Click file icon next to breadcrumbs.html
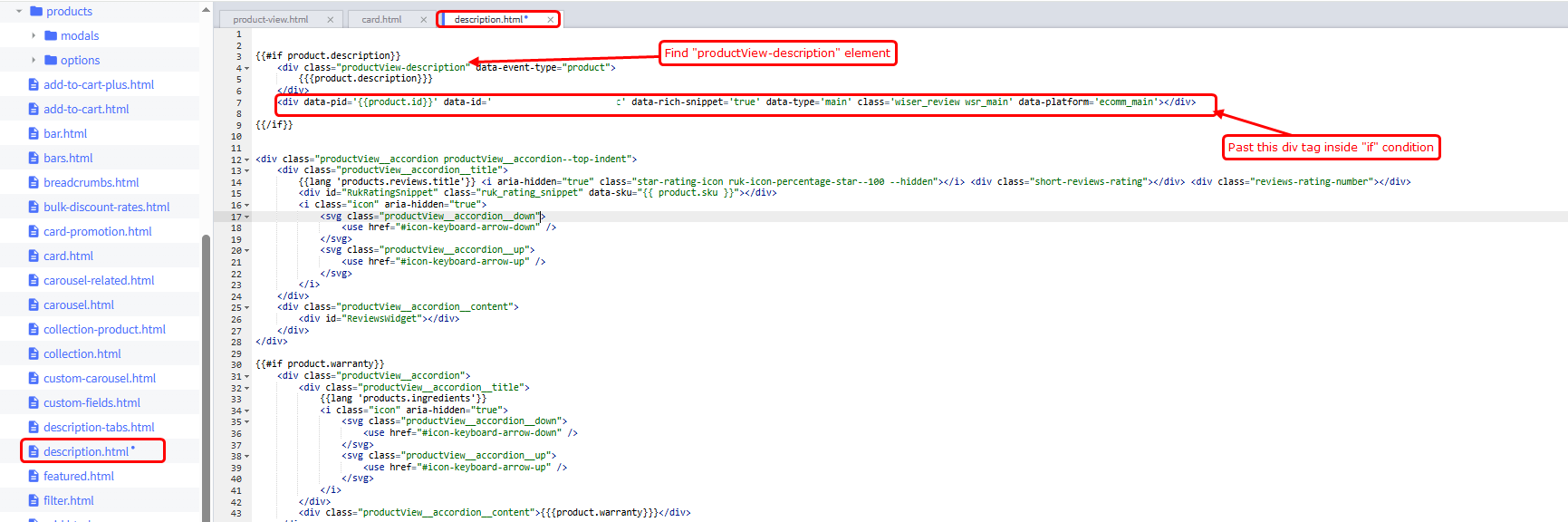Viewport: 1568px width, 522px height. 34,182
